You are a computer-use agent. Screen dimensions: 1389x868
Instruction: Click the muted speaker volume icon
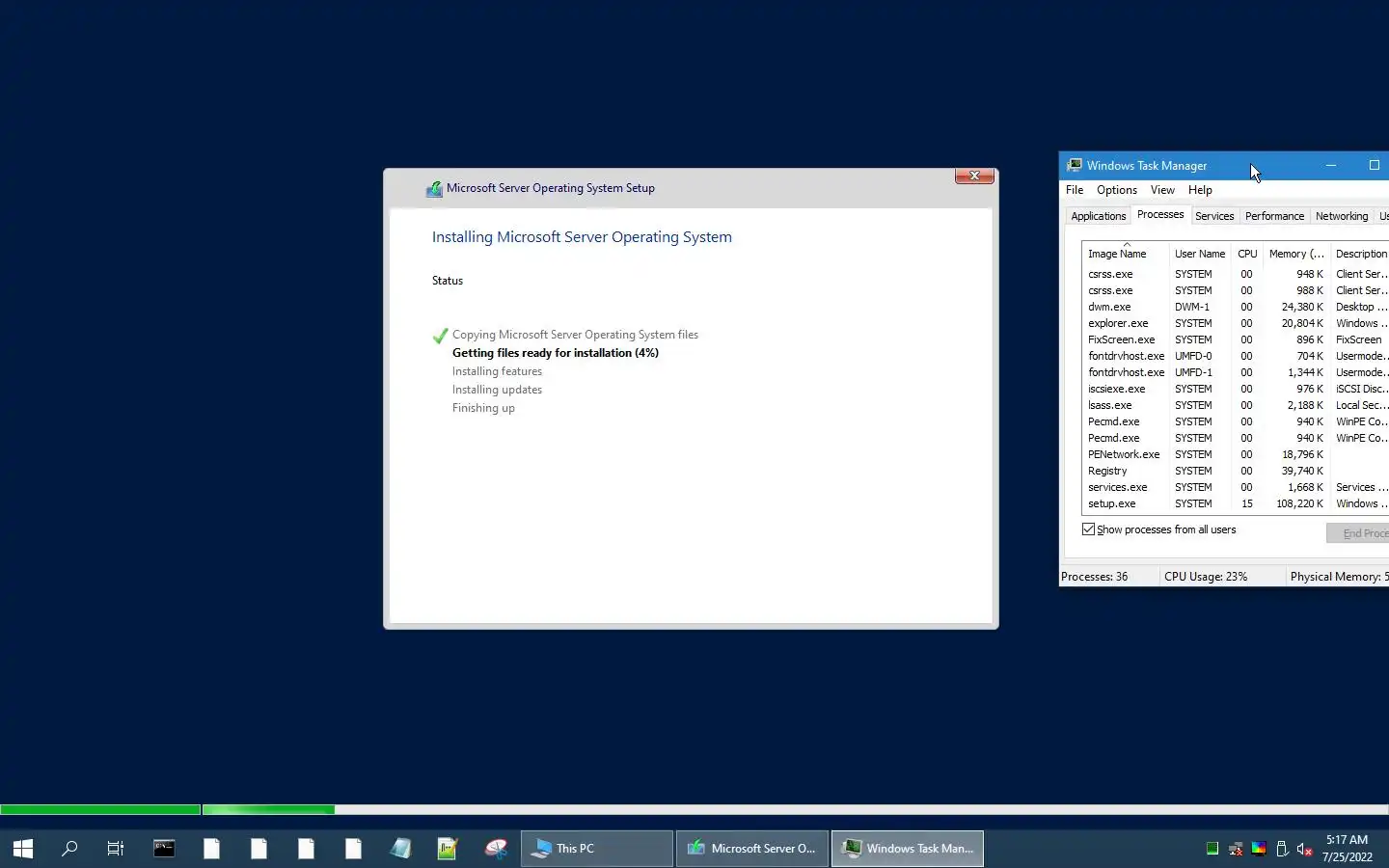pyautogui.click(x=1305, y=849)
